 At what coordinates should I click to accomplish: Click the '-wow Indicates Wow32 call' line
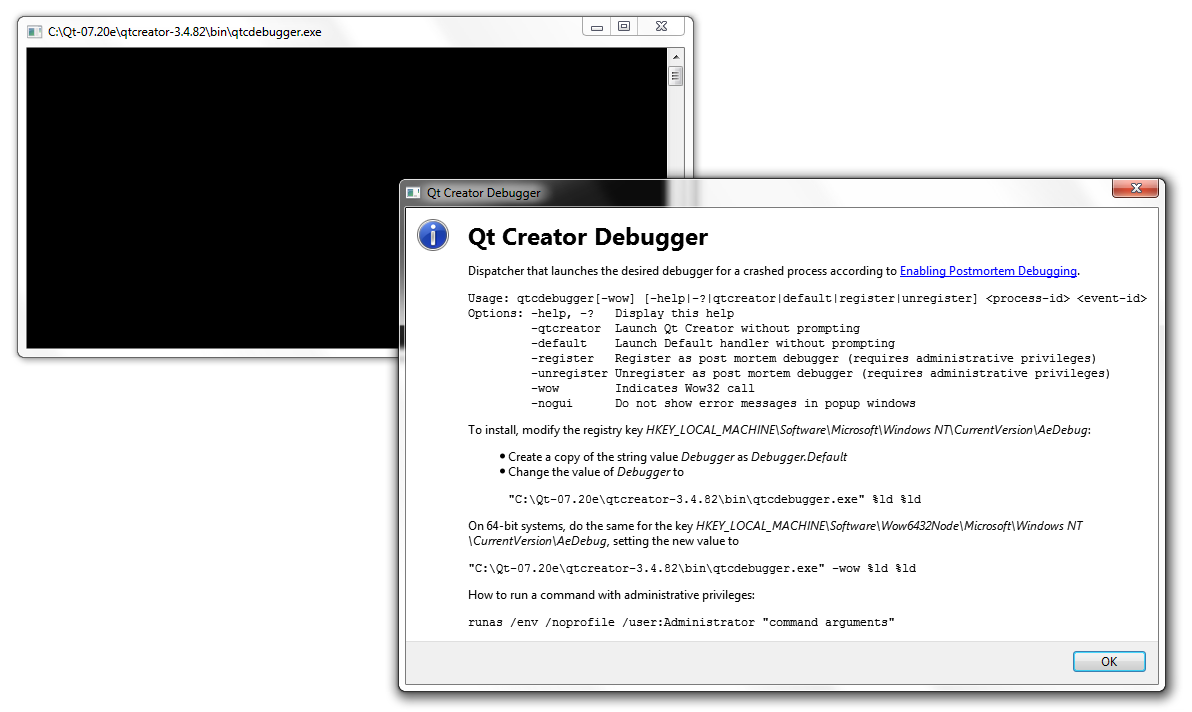point(642,388)
